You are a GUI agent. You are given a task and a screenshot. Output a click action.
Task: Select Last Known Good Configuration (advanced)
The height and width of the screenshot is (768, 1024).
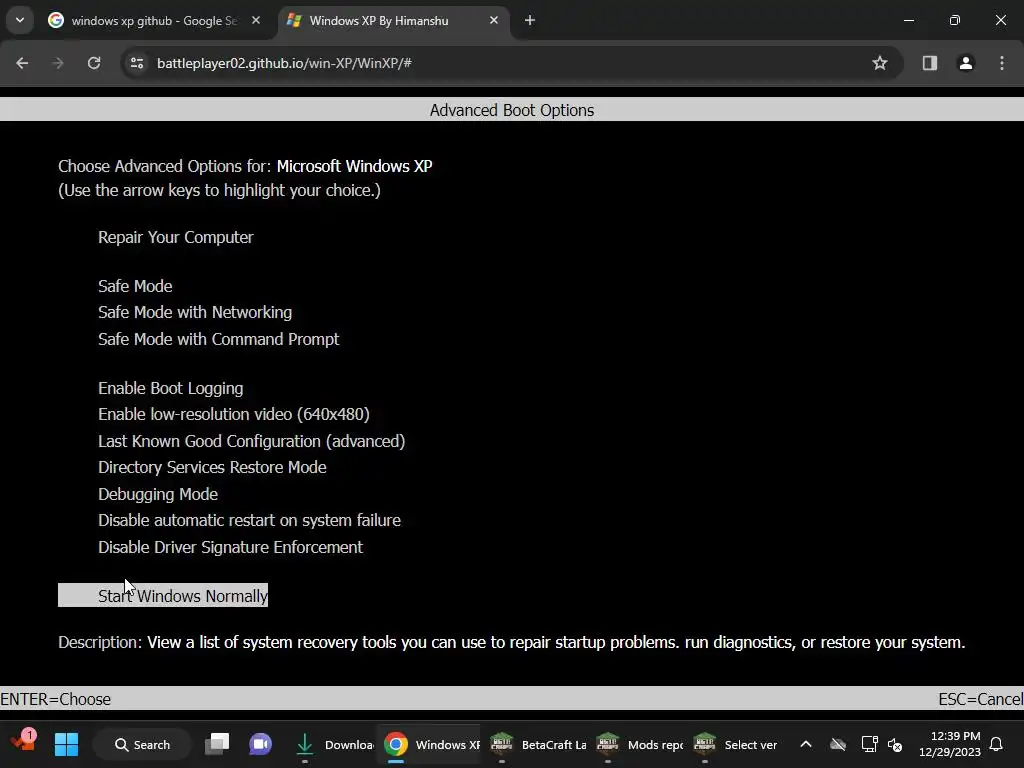click(x=251, y=441)
